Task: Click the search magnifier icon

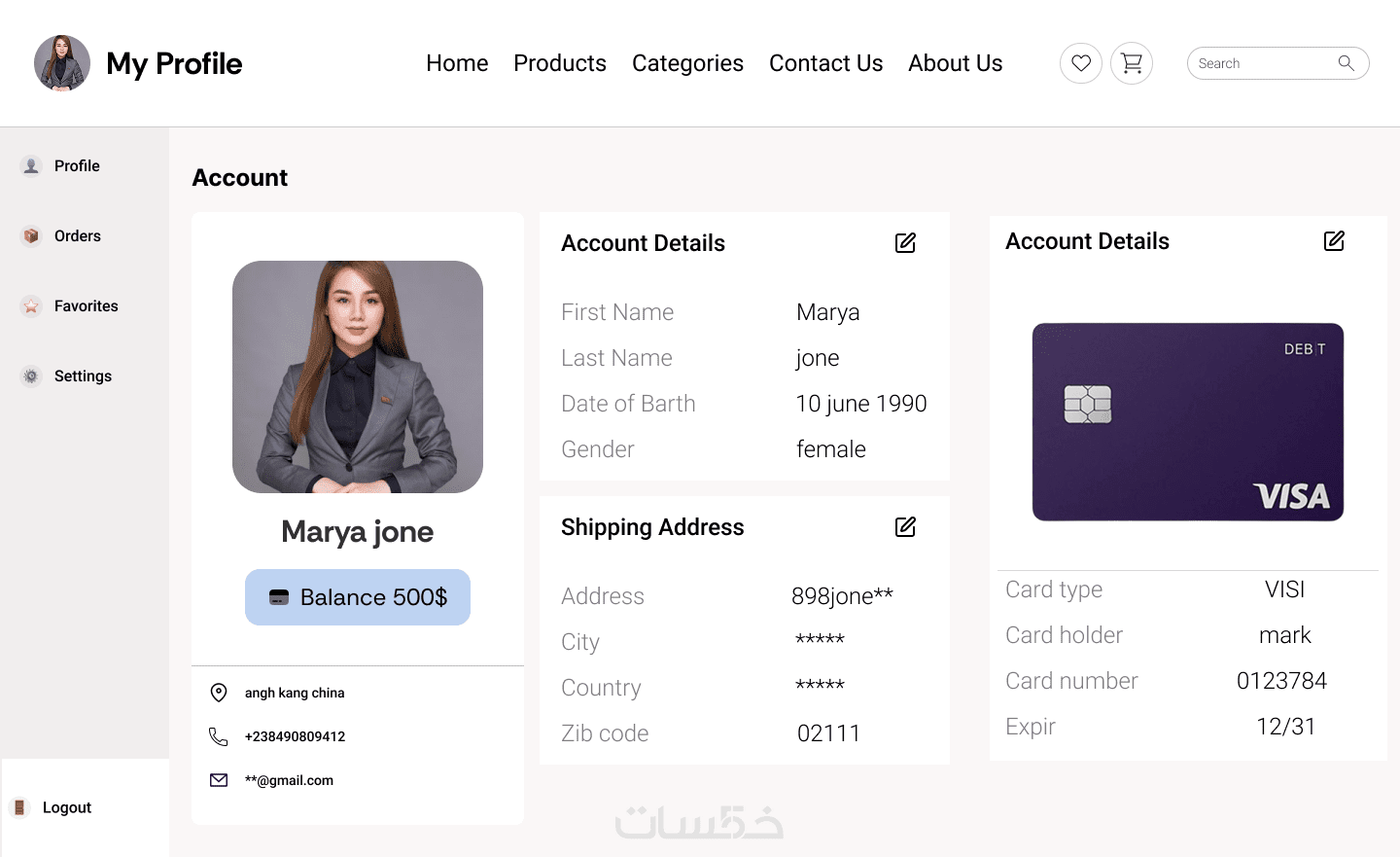Action: tap(1347, 63)
